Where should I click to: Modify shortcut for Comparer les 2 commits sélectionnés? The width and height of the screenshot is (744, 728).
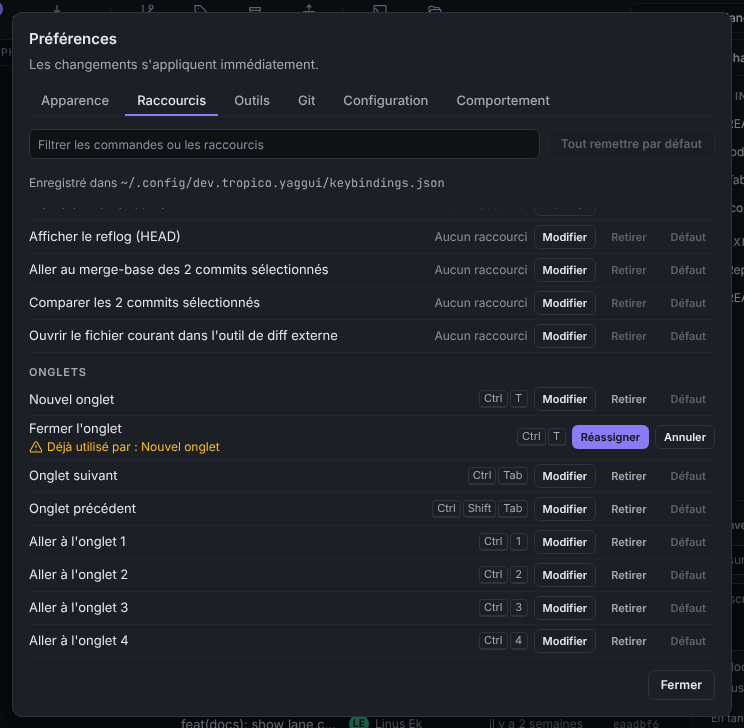565,303
